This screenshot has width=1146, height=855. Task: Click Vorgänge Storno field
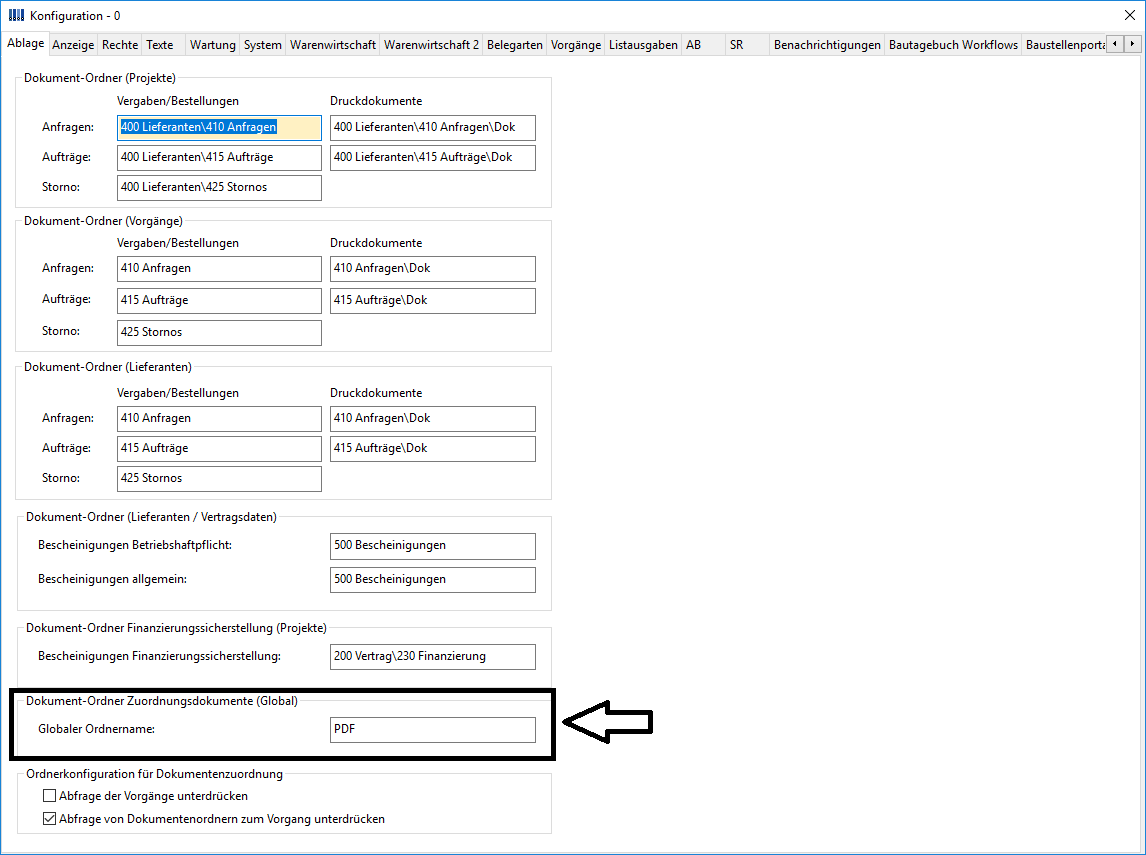coord(219,332)
